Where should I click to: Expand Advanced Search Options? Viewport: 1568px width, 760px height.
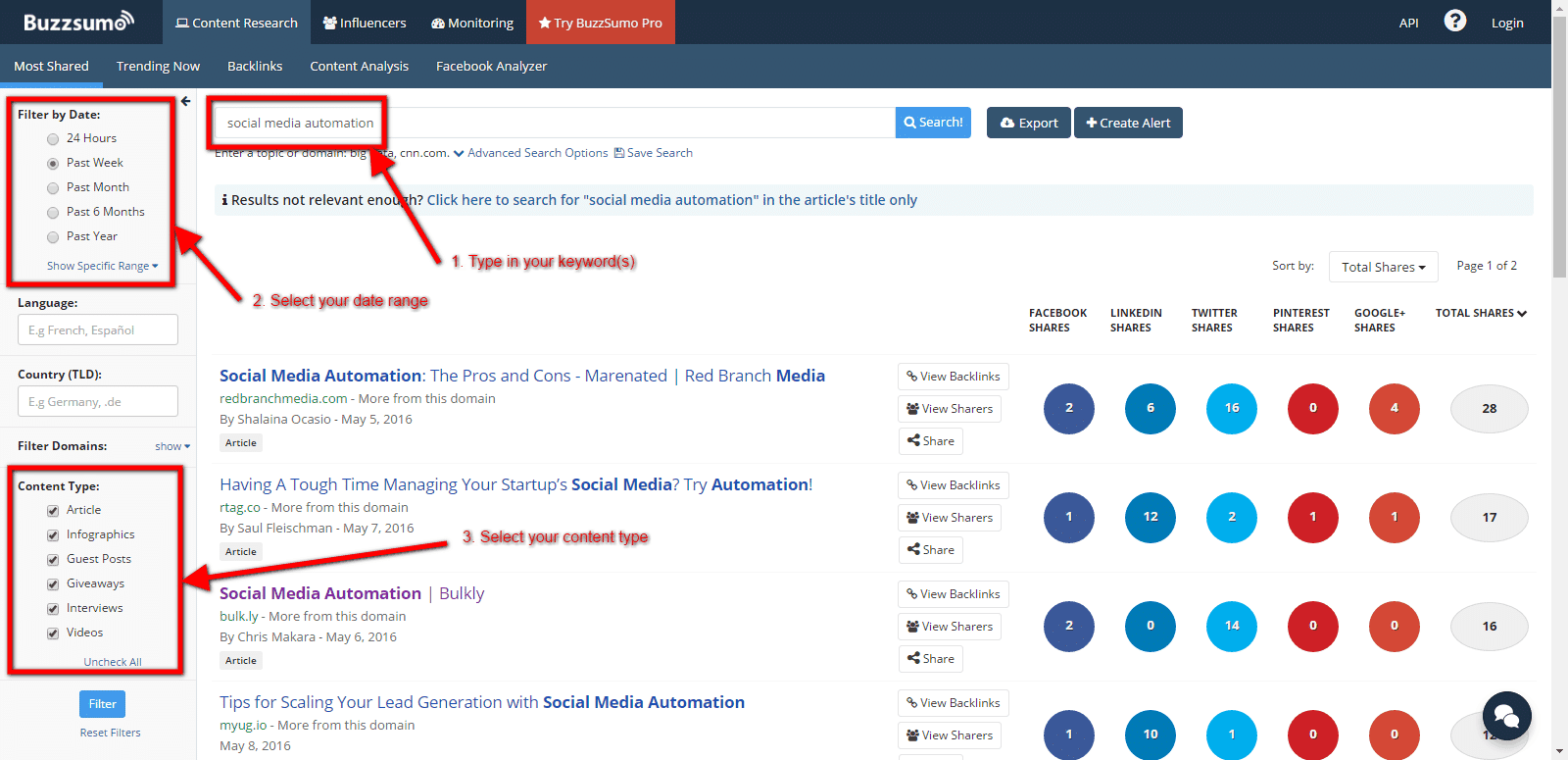click(530, 153)
